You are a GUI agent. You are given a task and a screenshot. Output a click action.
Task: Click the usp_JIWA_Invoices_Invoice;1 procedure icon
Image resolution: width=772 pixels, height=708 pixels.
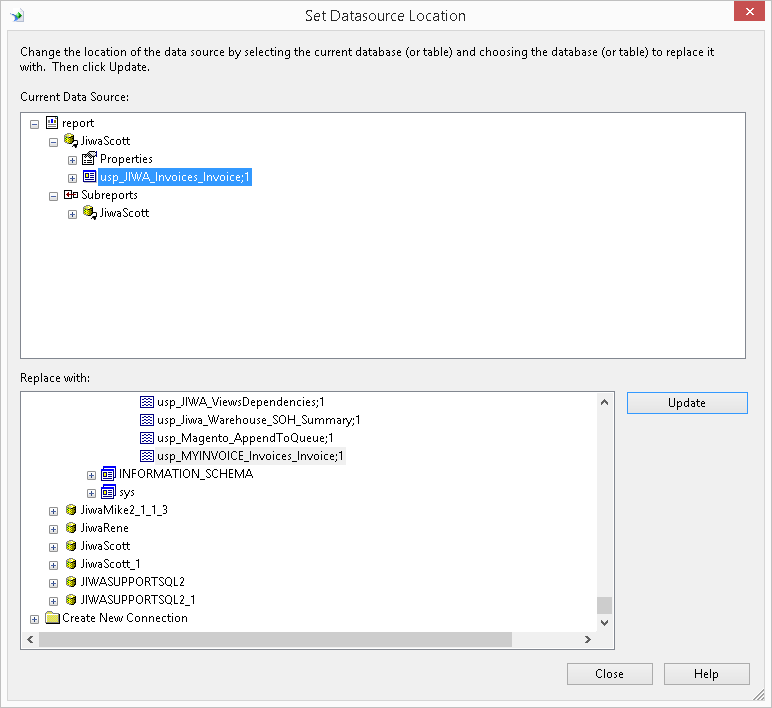tap(89, 177)
